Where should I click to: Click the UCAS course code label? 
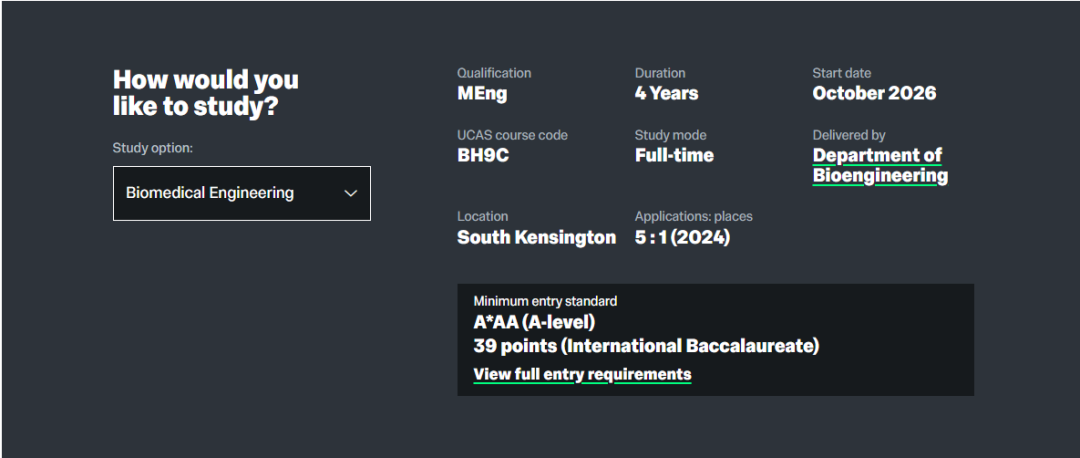(x=512, y=135)
